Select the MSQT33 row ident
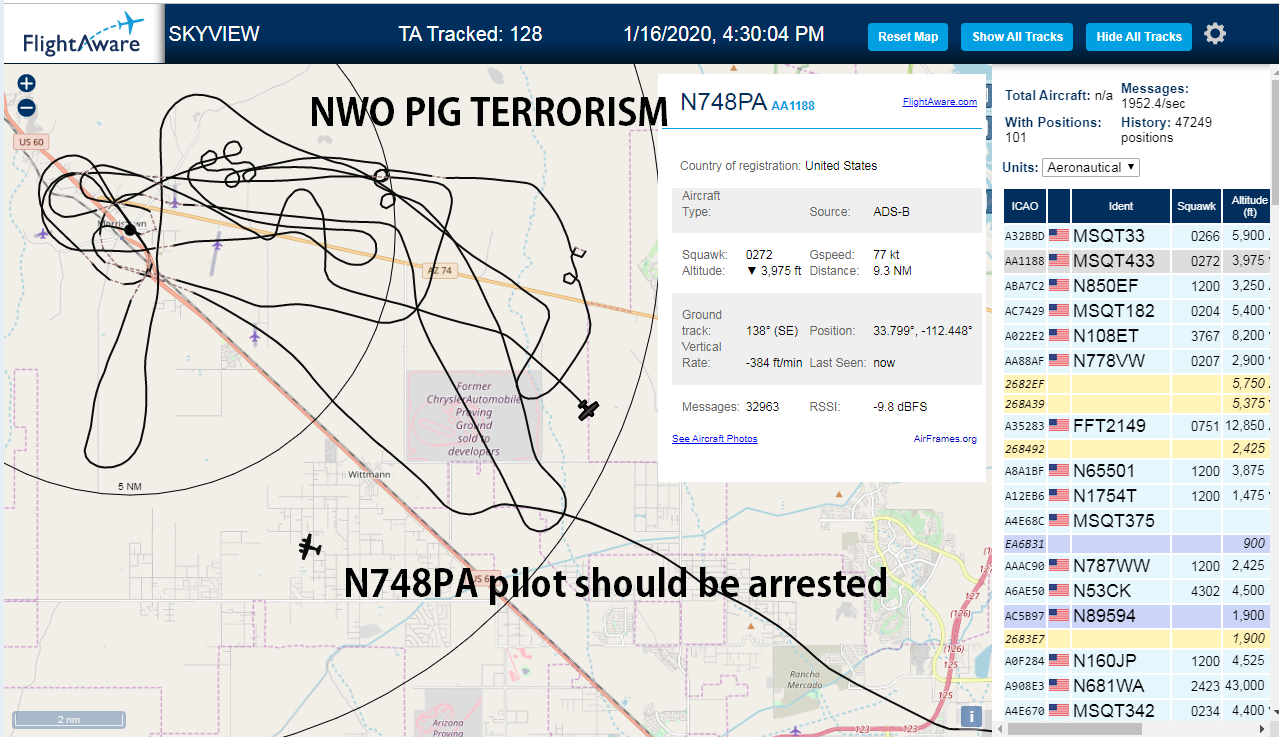This screenshot has height=737, width=1279. coord(1109,236)
